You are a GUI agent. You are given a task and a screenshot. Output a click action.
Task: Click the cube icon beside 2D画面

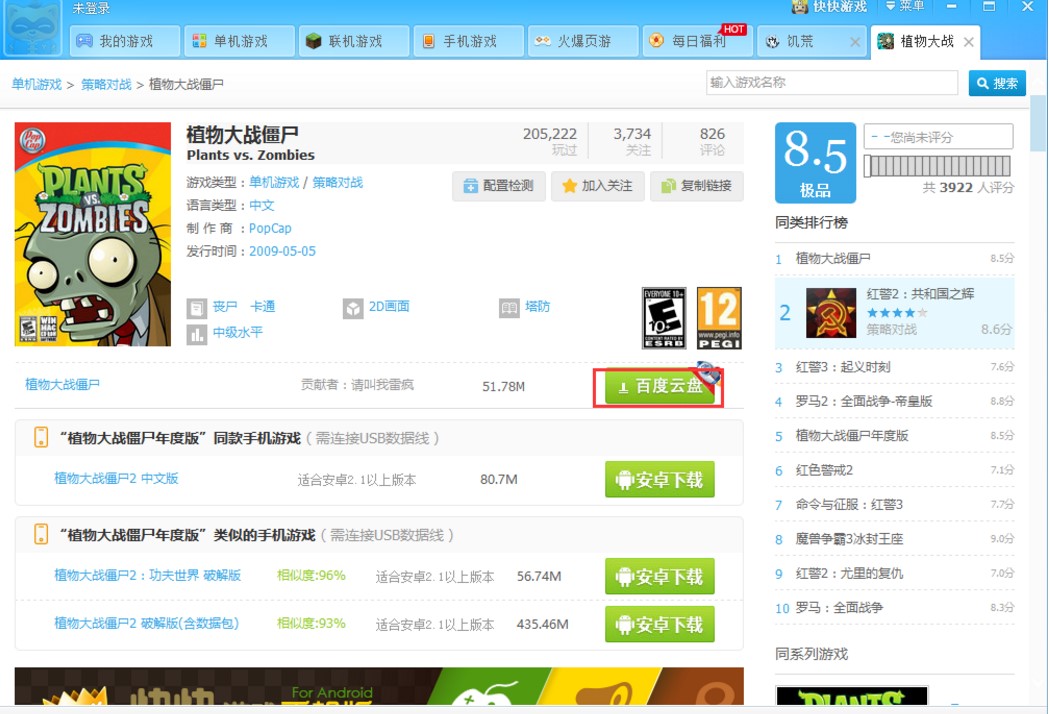353,308
